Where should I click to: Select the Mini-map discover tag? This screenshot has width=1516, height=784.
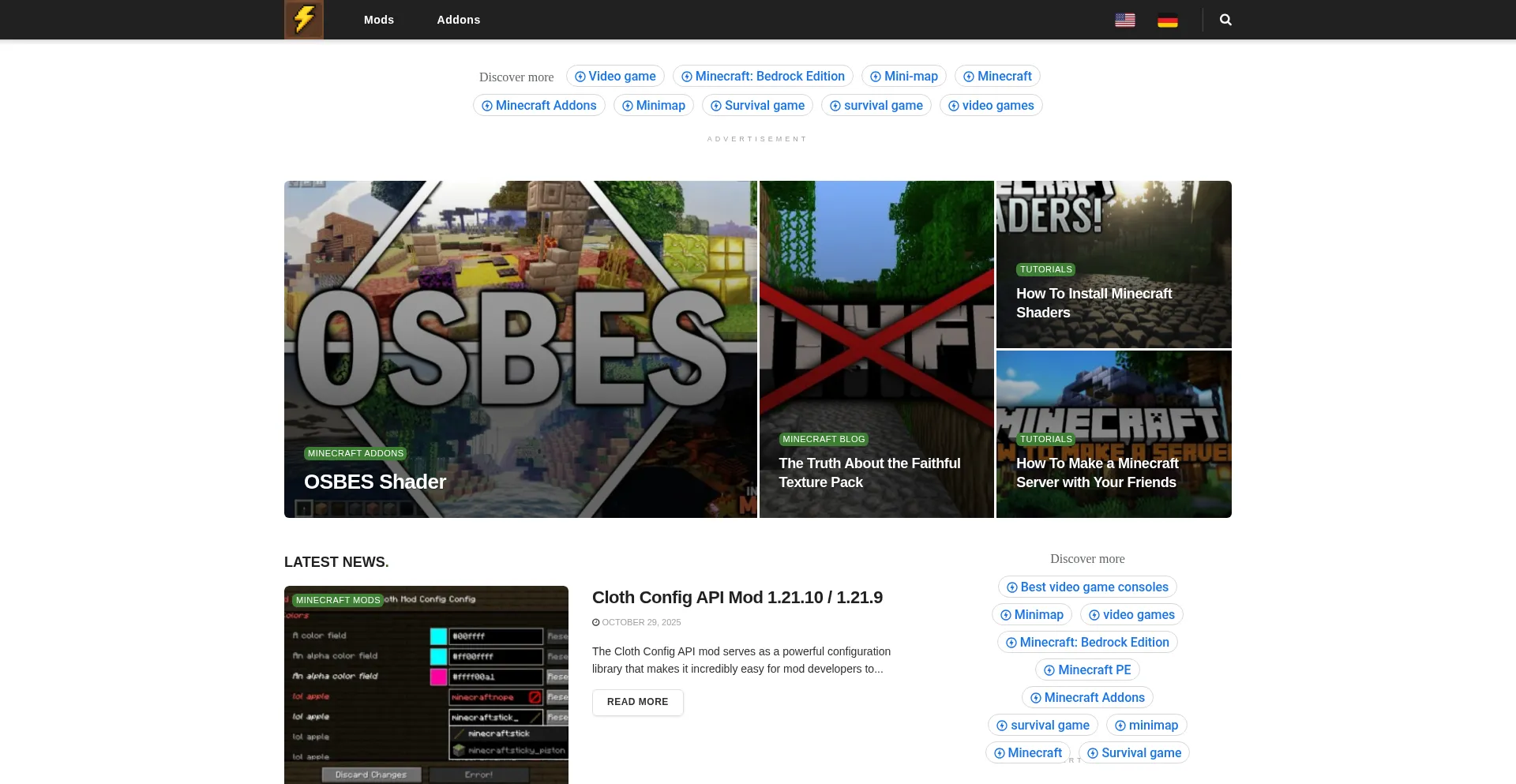click(x=904, y=77)
